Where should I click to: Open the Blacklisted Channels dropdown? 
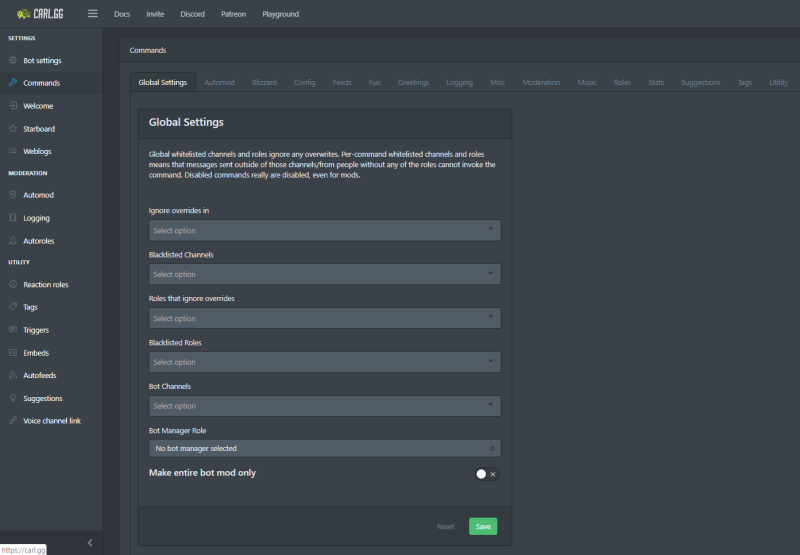pos(324,274)
